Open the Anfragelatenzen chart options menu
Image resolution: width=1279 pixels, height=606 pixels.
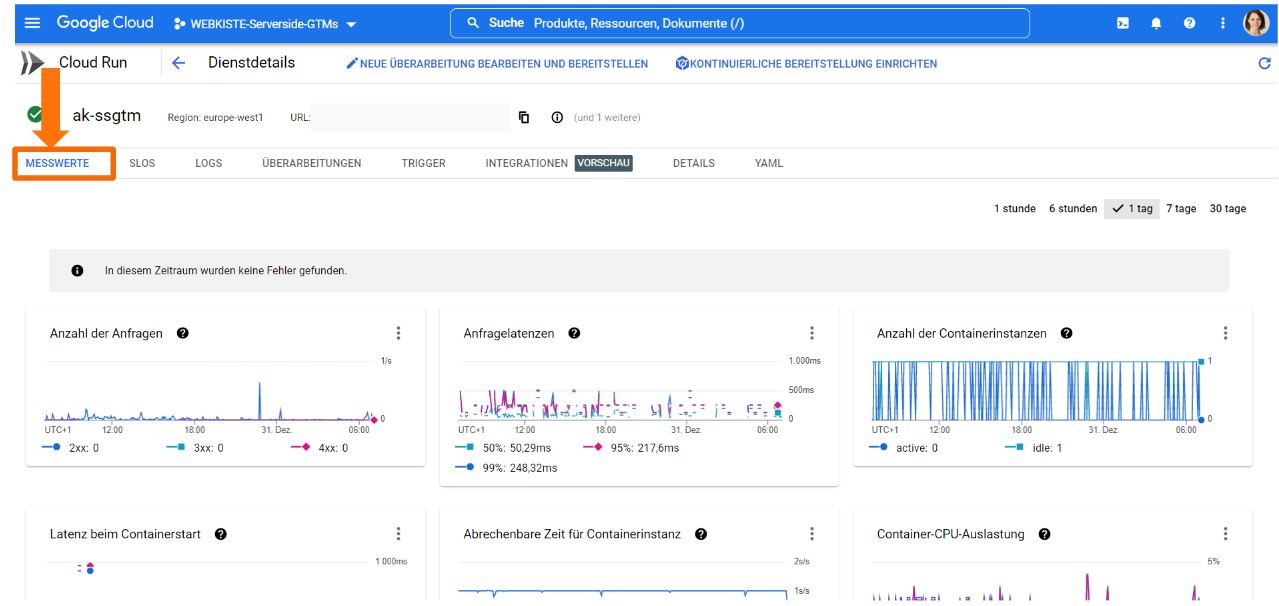click(812, 333)
